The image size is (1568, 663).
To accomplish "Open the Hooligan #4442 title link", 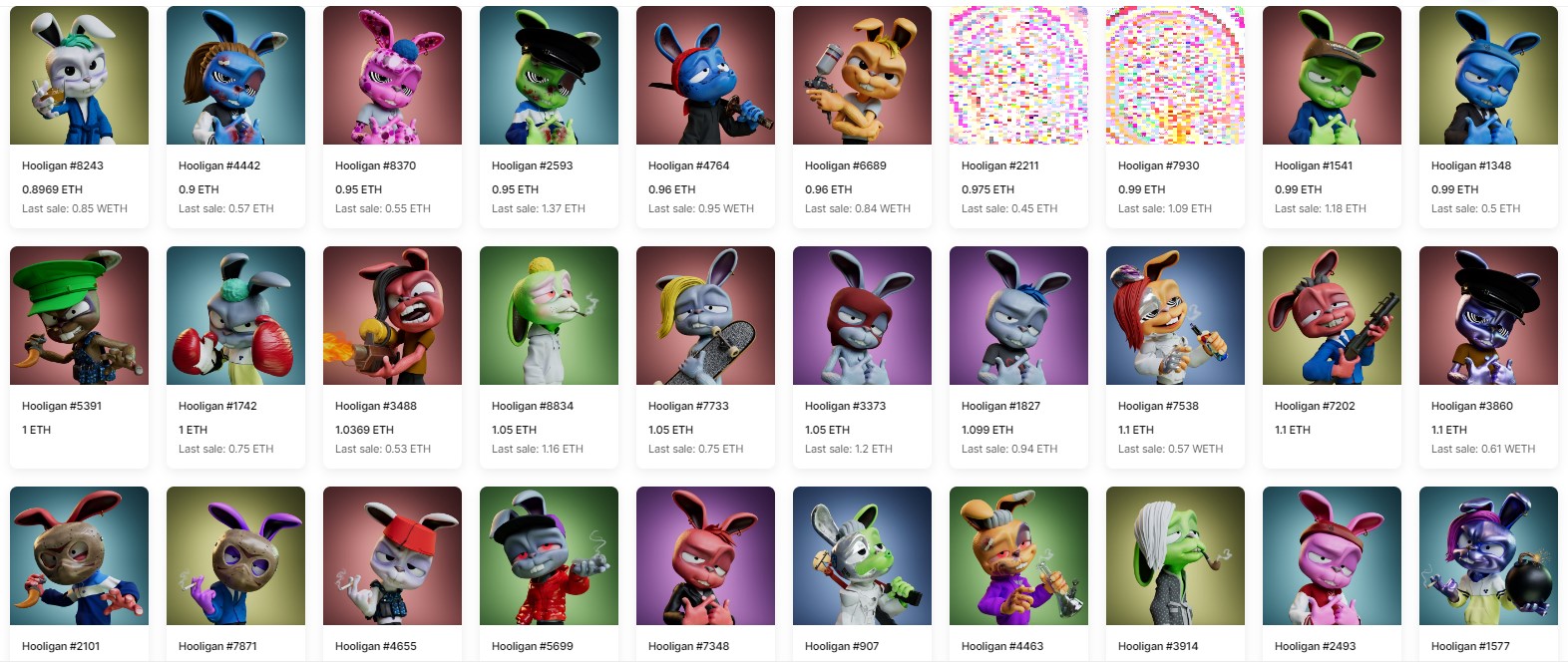I will pyautogui.click(x=219, y=166).
